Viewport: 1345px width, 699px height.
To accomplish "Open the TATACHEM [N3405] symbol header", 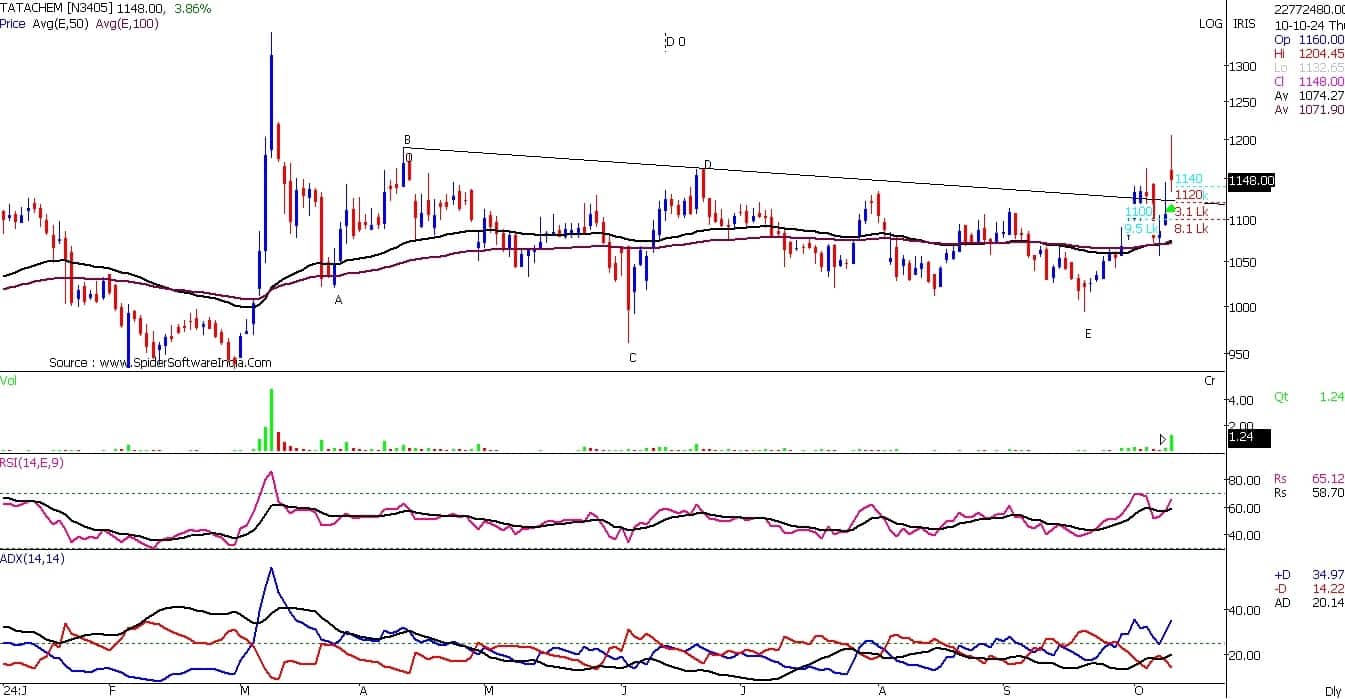I will (56, 9).
